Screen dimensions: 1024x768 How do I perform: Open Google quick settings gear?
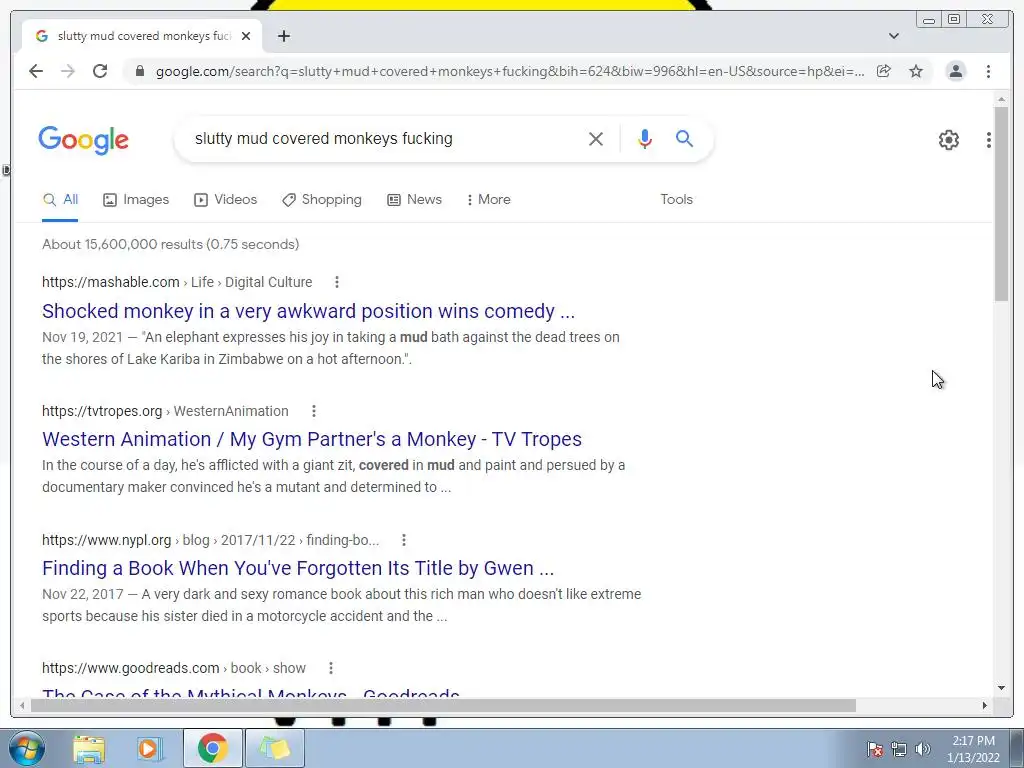click(x=948, y=140)
